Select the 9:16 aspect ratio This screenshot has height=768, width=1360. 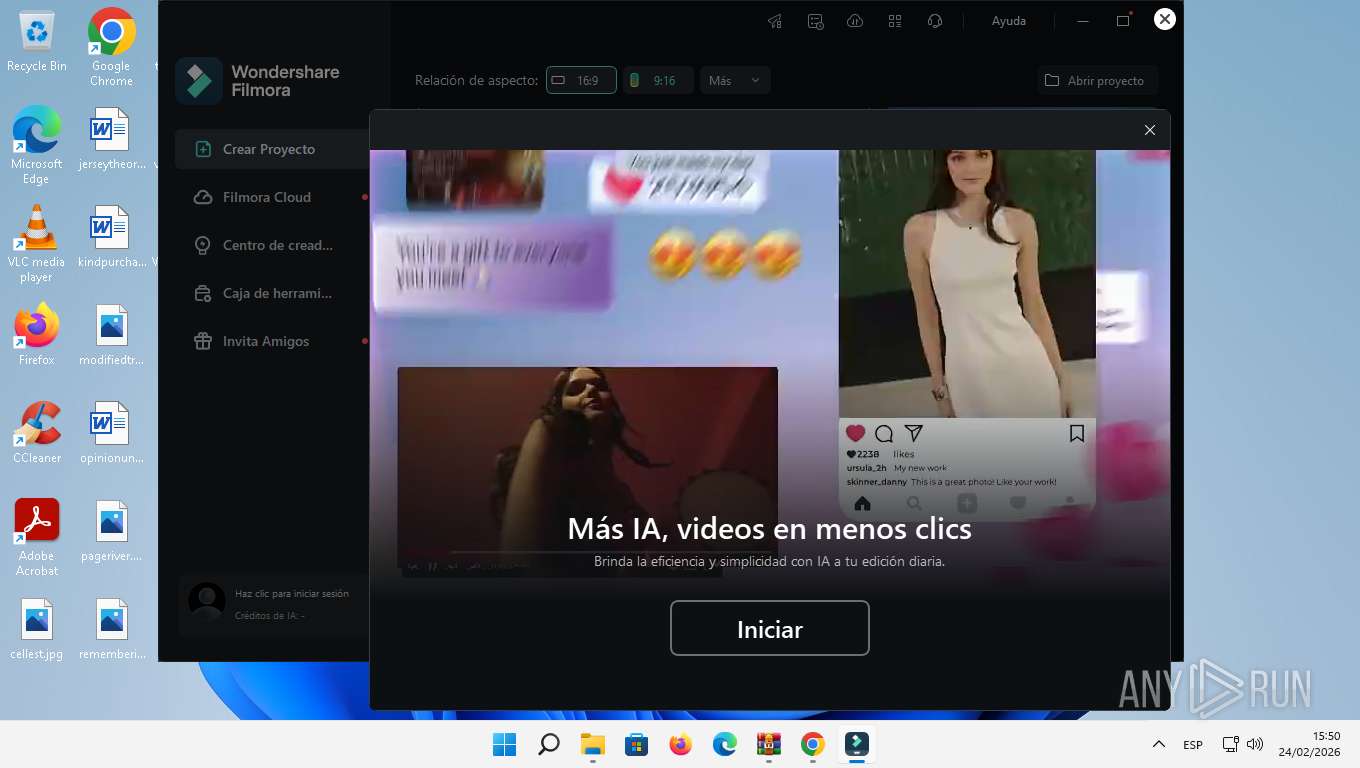658,80
